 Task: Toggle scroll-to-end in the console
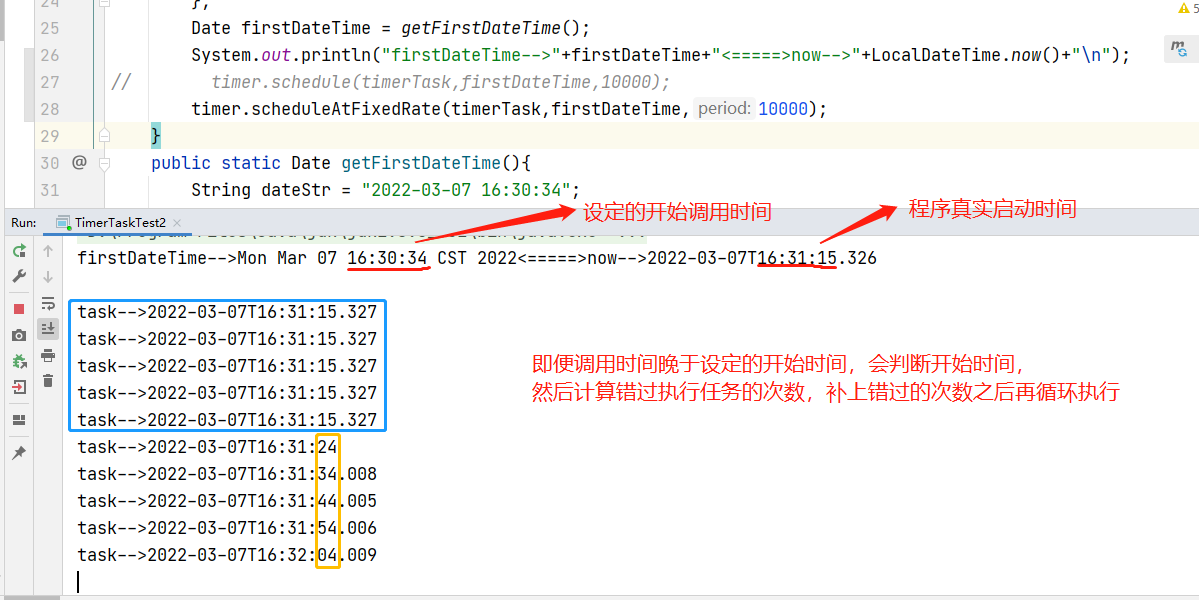coord(47,327)
